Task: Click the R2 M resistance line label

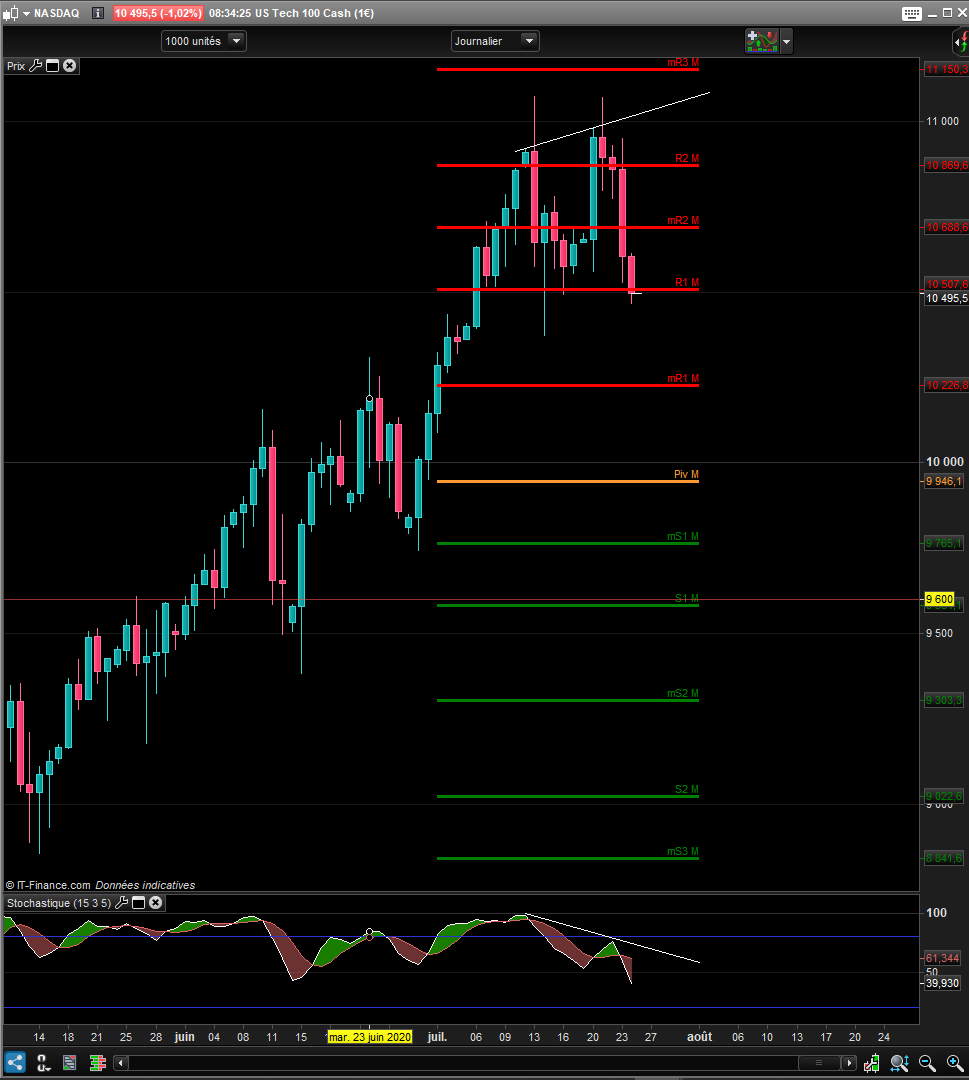Action: pos(687,158)
